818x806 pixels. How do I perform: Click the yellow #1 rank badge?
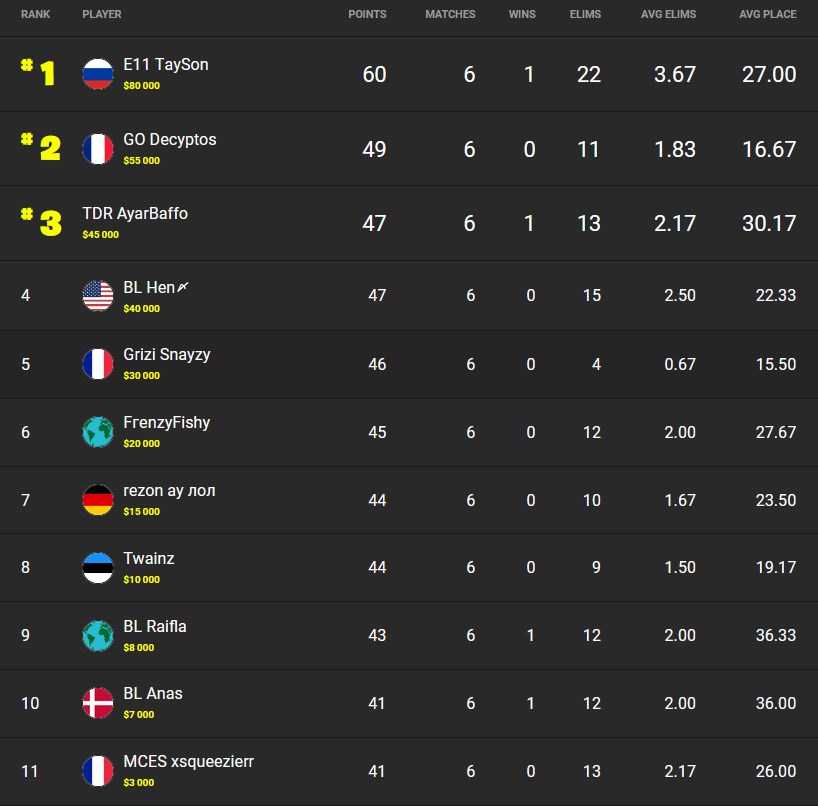[x=39, y=72]
